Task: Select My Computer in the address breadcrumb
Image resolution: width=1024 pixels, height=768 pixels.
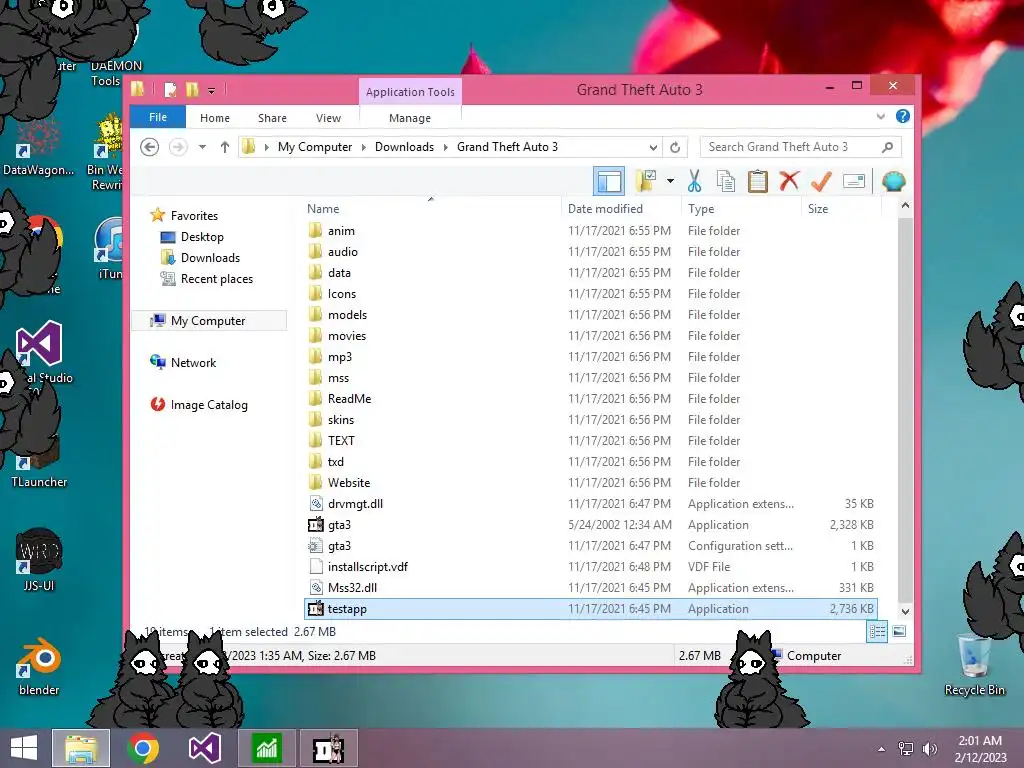Action: pyautogui.click(x=315, y=147)
